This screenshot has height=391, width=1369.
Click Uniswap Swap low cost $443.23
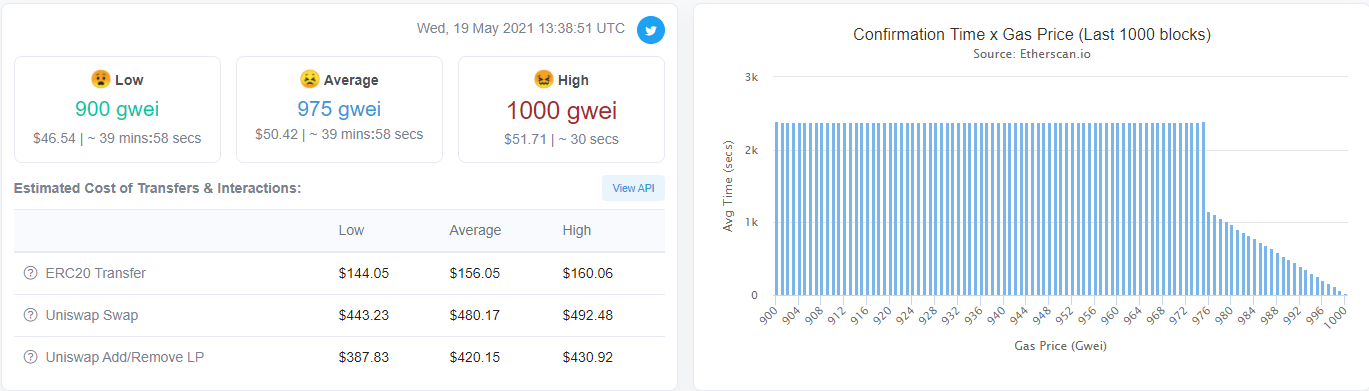click(364, 315)
